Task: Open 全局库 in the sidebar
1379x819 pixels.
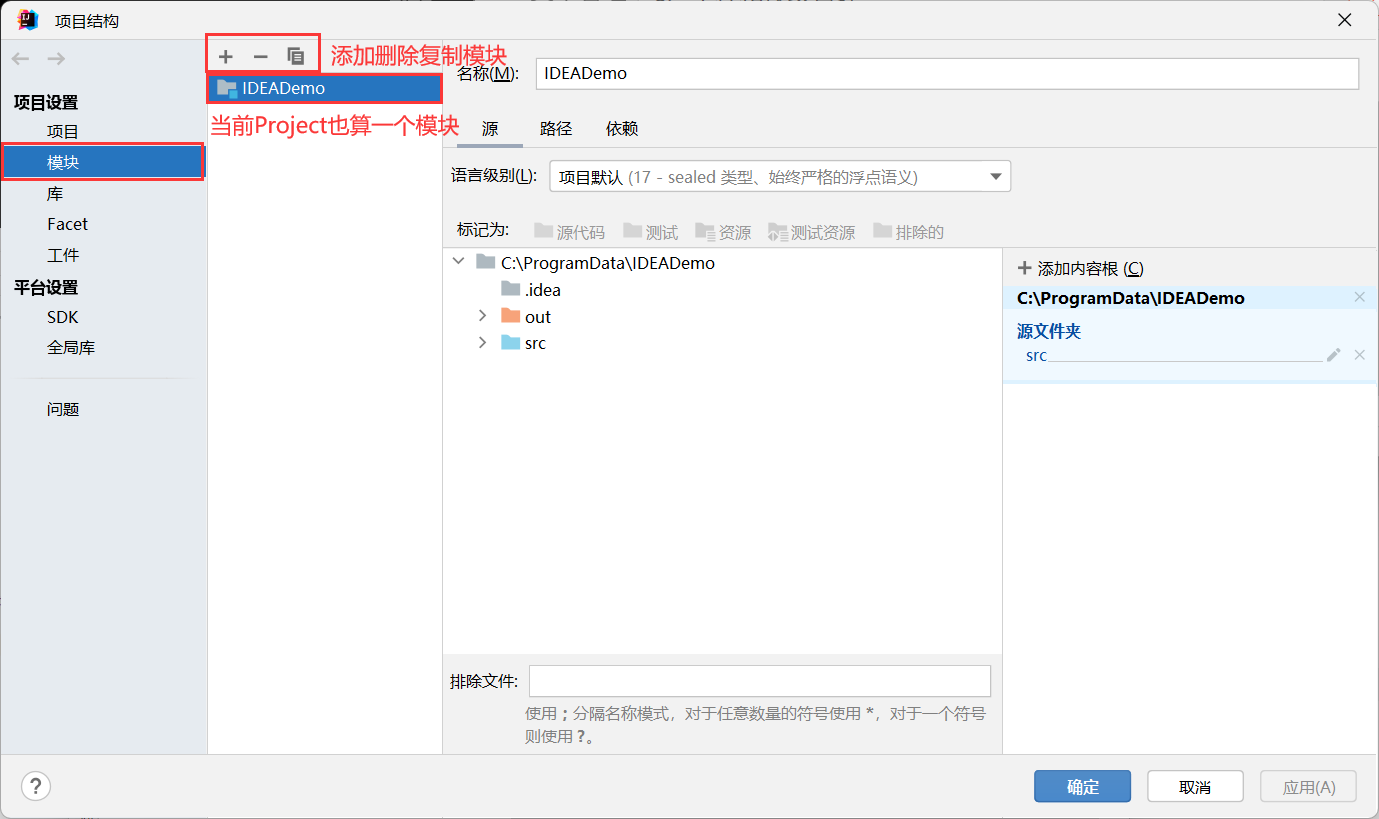Action: (71, 348)
